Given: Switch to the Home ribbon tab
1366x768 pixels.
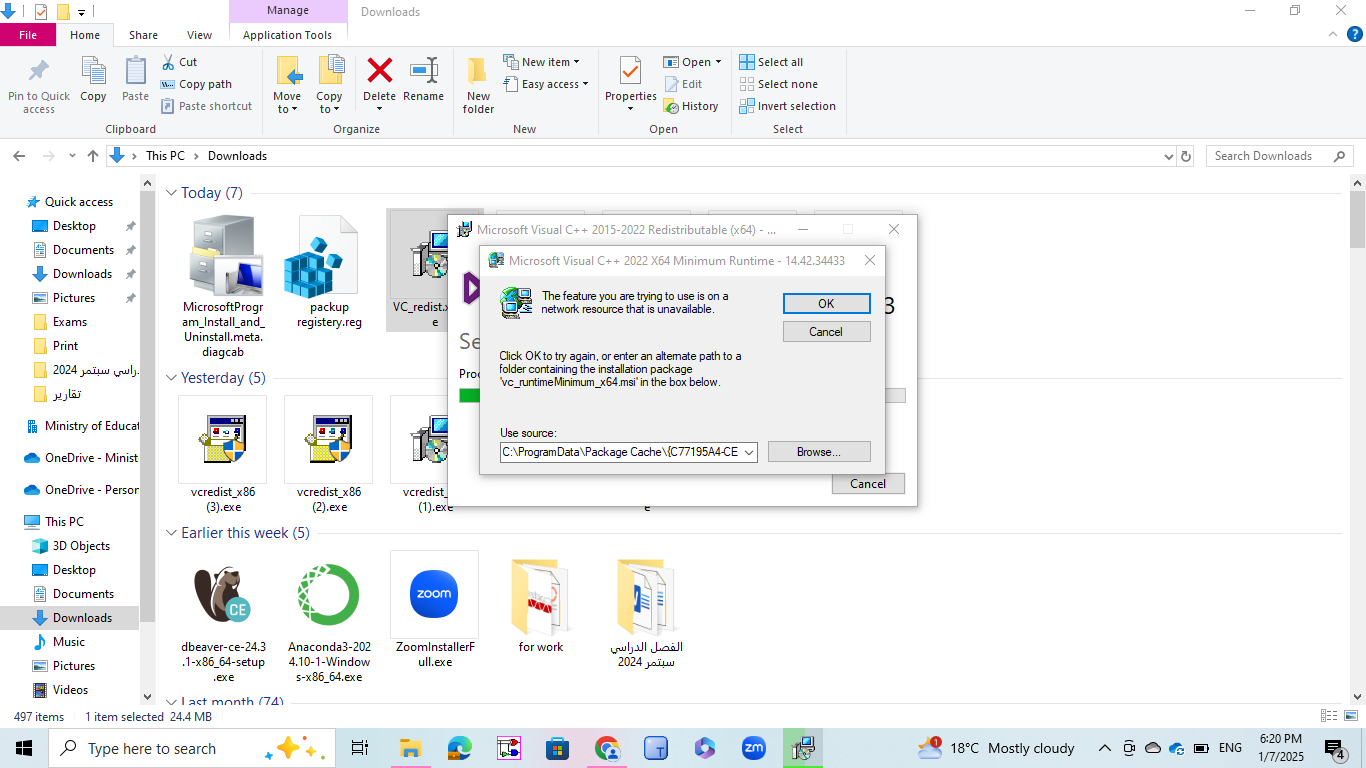Looking at the screenshot, I should [x=85, y=35].
